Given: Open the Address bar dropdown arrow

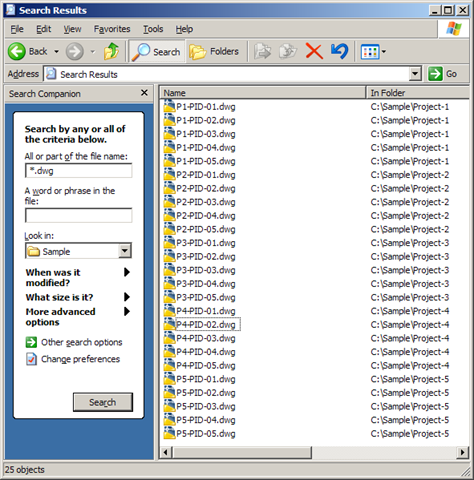Looking at the screenshot, I should 415,74.
